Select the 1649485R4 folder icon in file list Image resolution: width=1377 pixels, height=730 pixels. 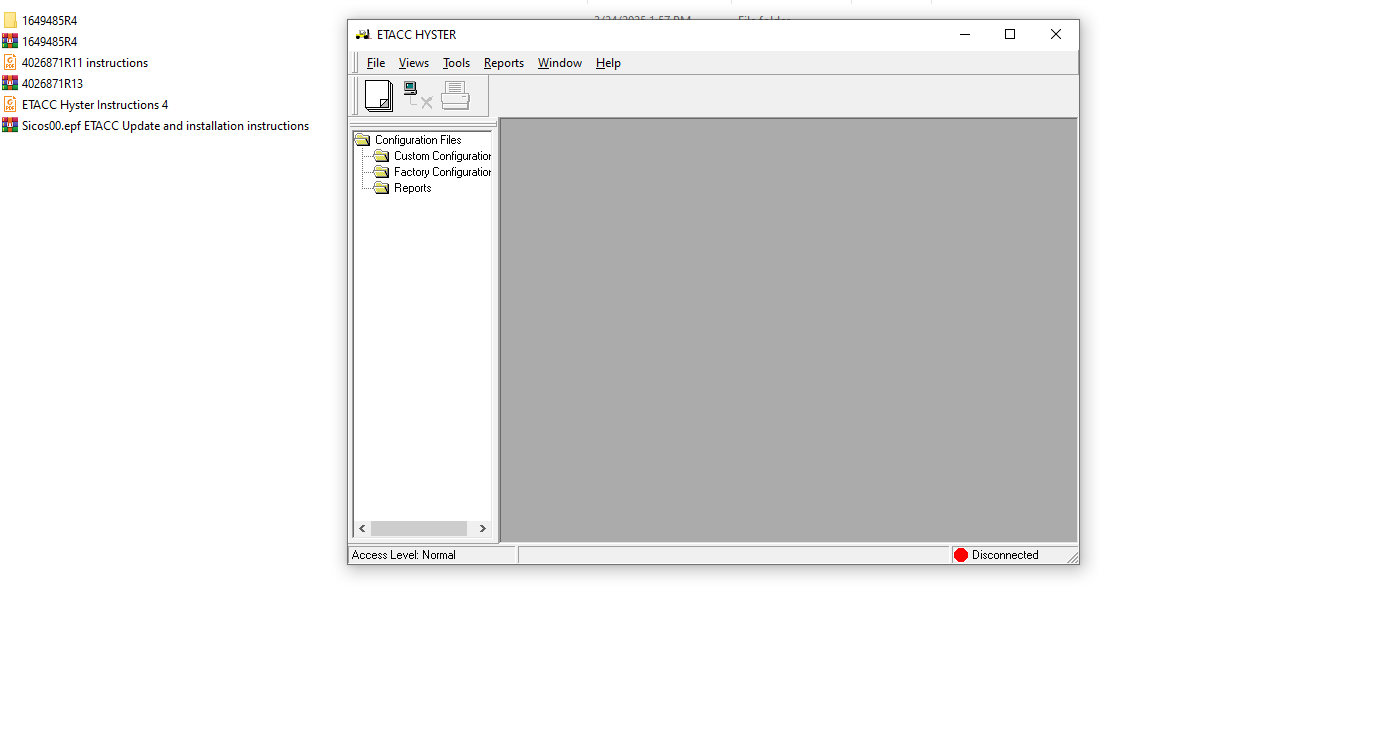10,20
